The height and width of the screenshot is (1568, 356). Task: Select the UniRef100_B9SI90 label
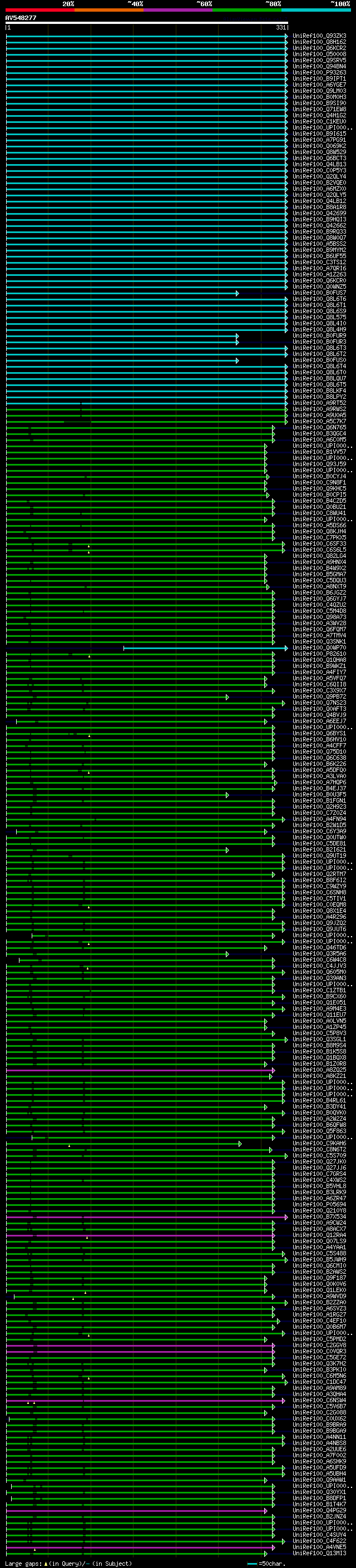coord(319,103)
